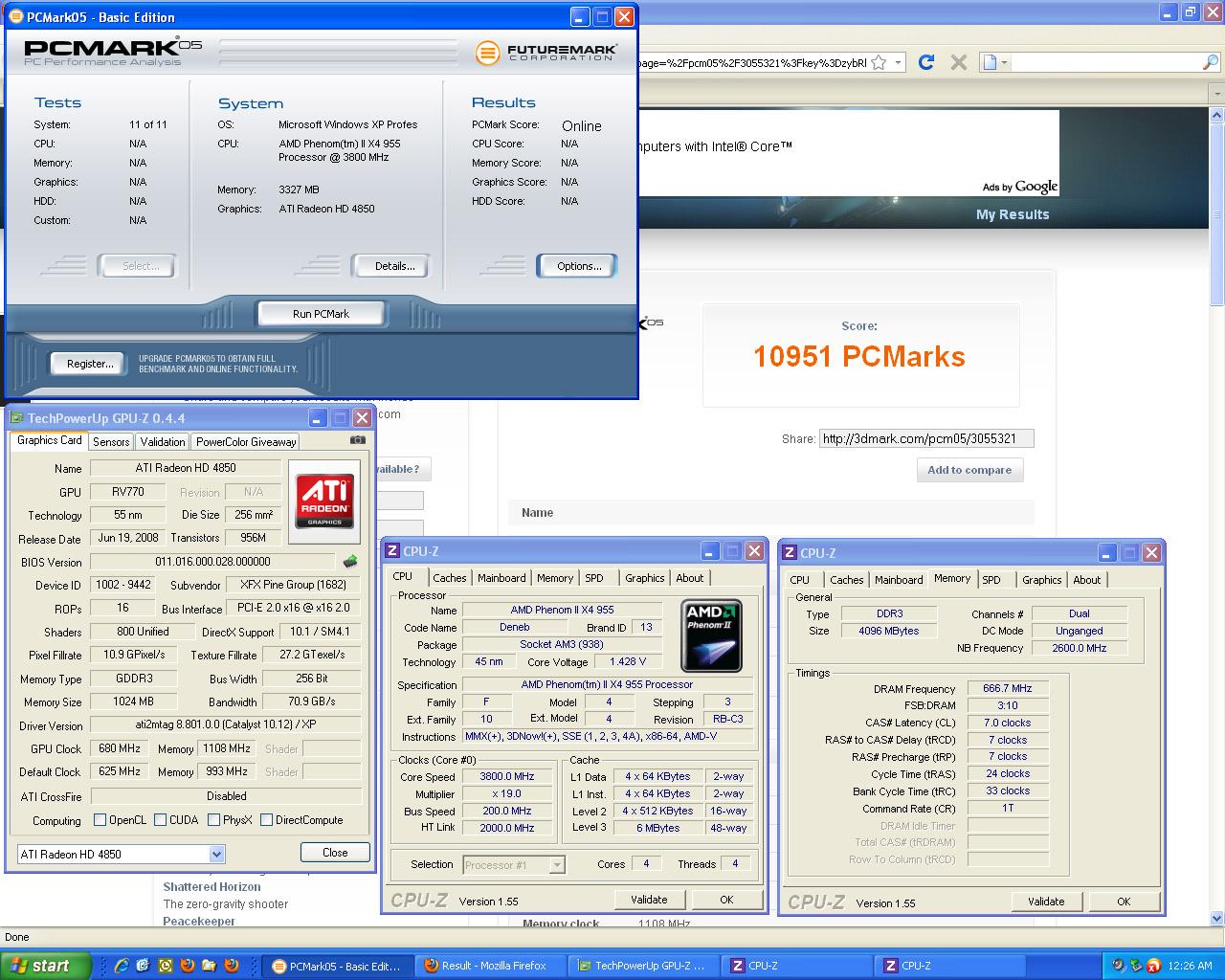This screenshot has width=1225, height=980.
Task: Switch to Result - Mozilla Firefox taskbar button
Action: coord(492,966)
